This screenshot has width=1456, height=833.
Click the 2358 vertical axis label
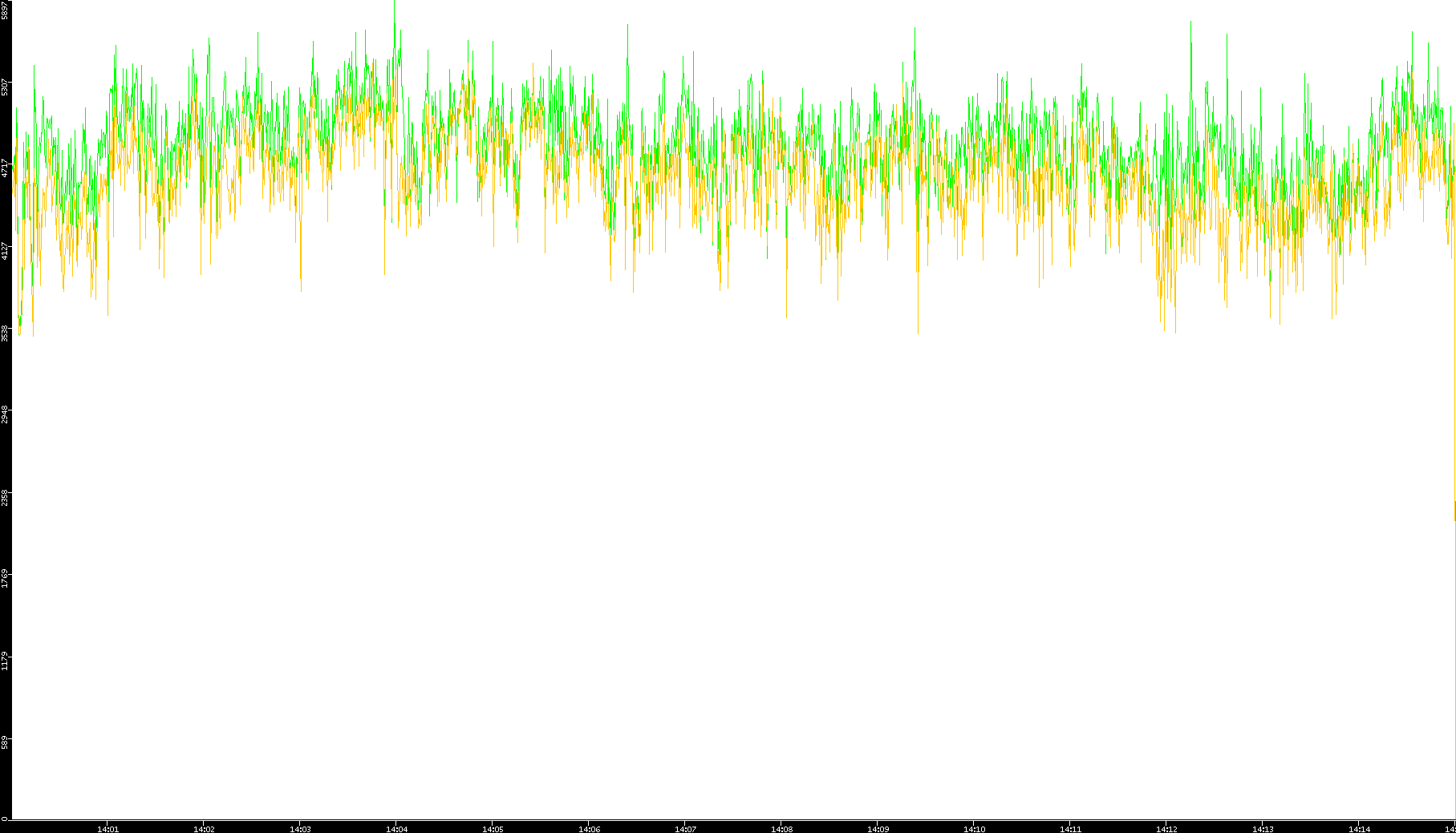(x=5, y=497)
